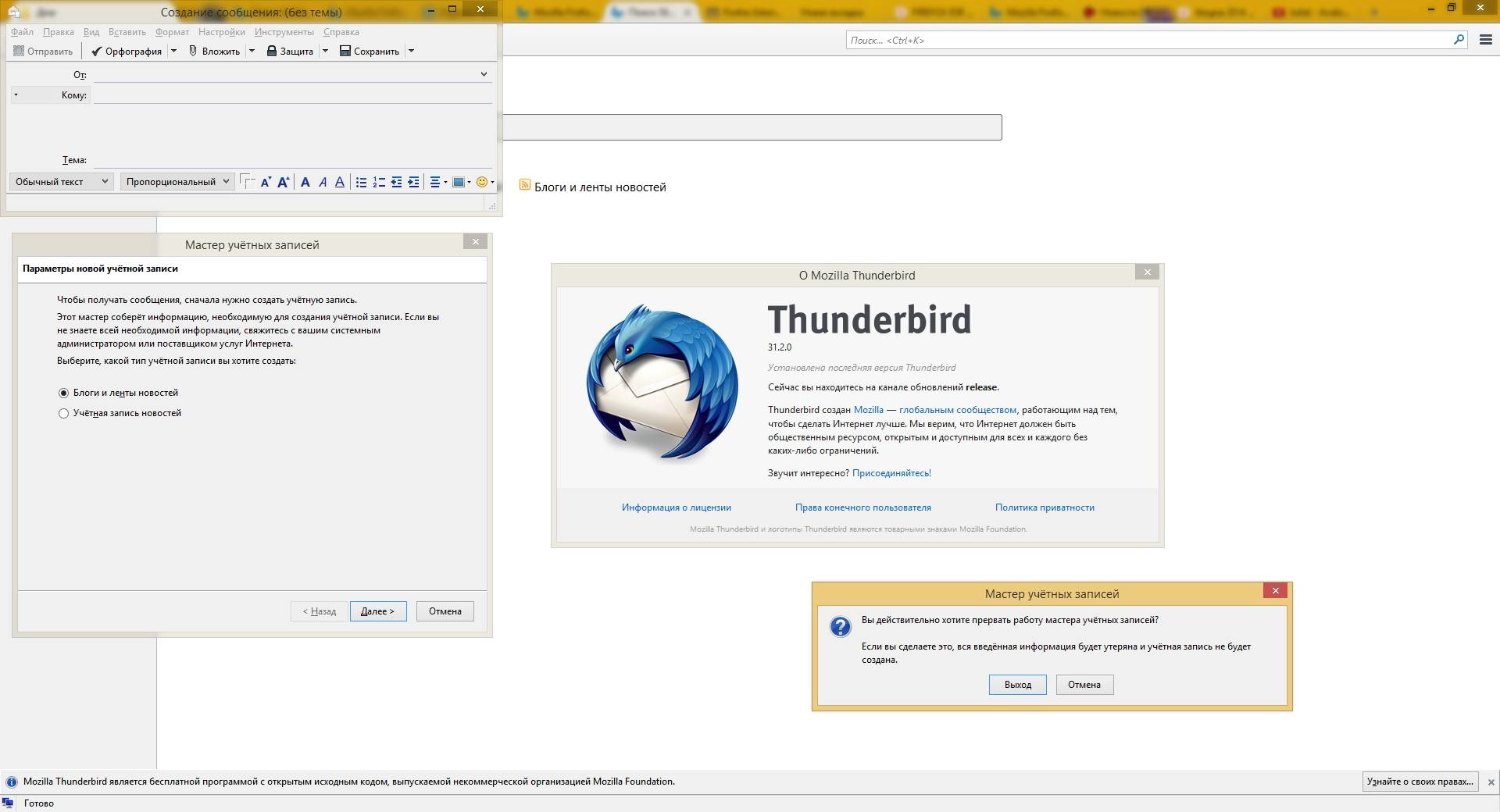1500x812 pixels.
Task: Click the Кому recipient address field
Action: [292, 95]
